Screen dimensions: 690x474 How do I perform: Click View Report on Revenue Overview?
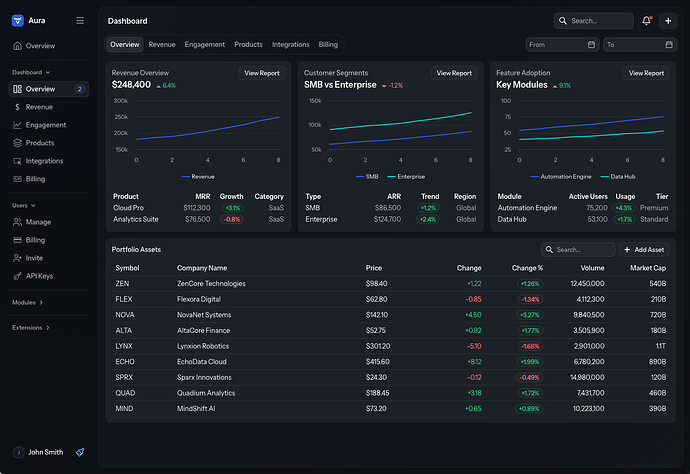[262, 73]
